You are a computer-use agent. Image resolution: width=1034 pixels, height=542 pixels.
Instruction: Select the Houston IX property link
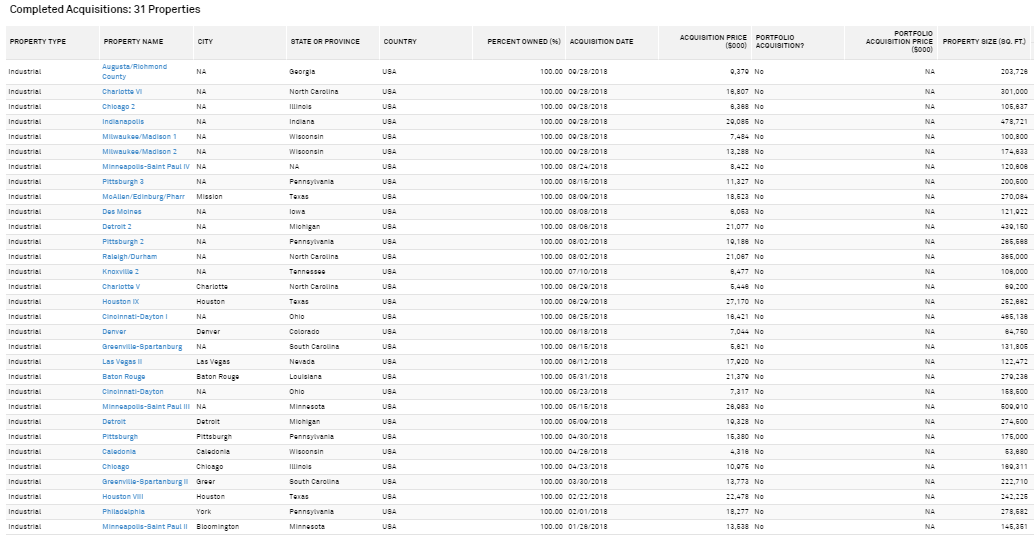click(x=121, y=301)
